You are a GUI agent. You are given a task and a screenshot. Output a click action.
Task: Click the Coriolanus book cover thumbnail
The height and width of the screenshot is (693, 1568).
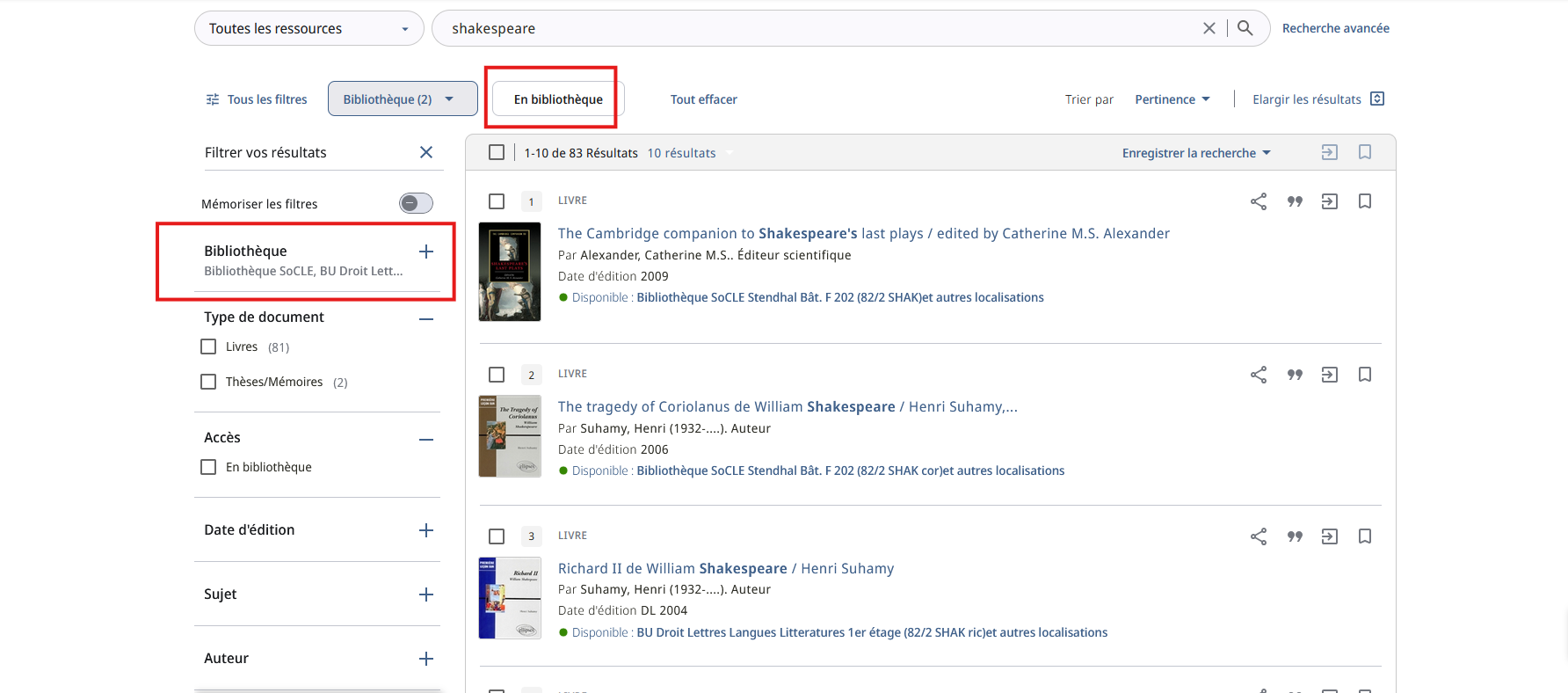point(510,436)
